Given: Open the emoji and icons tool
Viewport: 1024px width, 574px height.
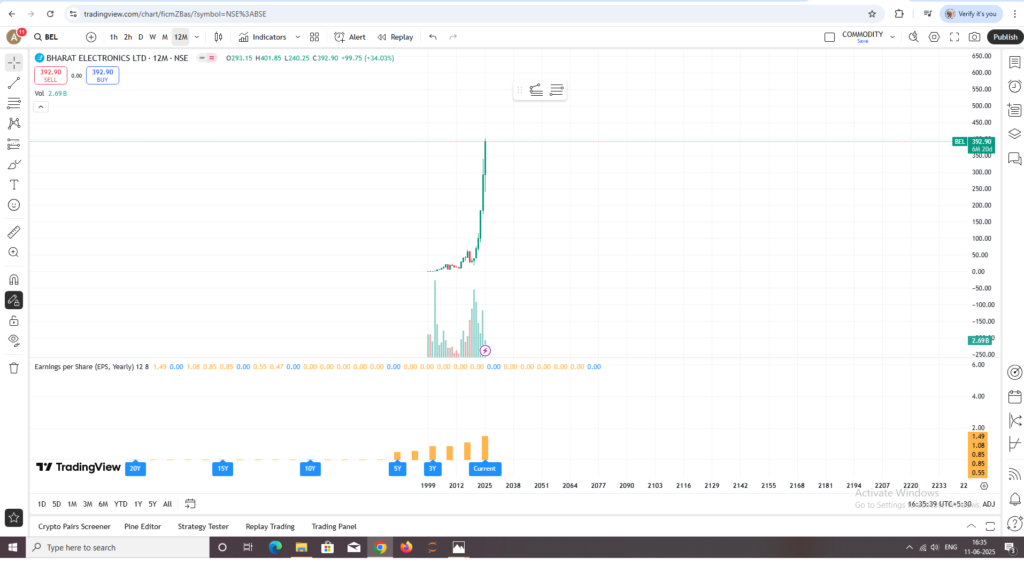Looking at the screenshot, I should coord(14,205).
